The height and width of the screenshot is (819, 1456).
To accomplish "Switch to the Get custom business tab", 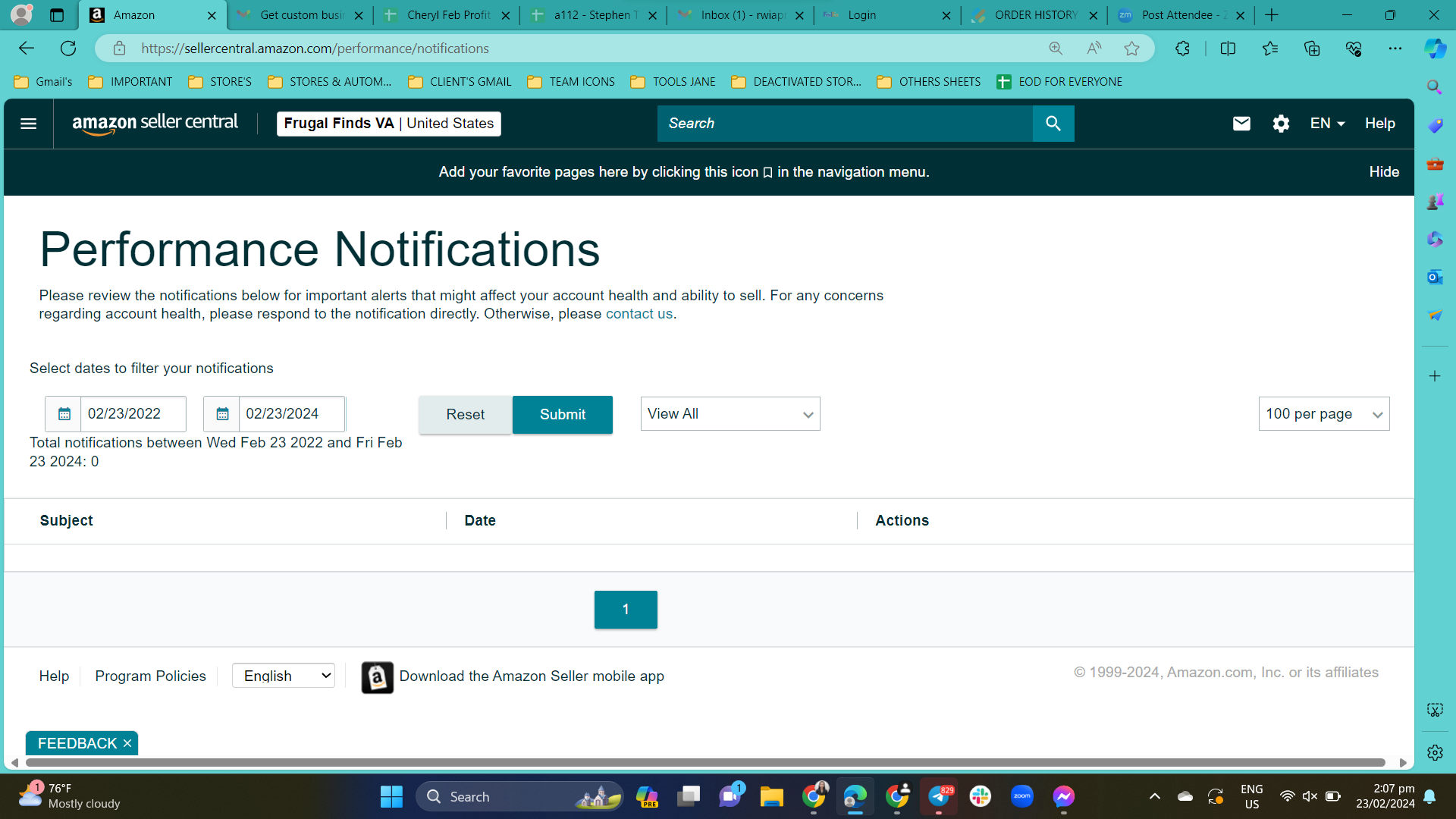I will coord(301,15).
